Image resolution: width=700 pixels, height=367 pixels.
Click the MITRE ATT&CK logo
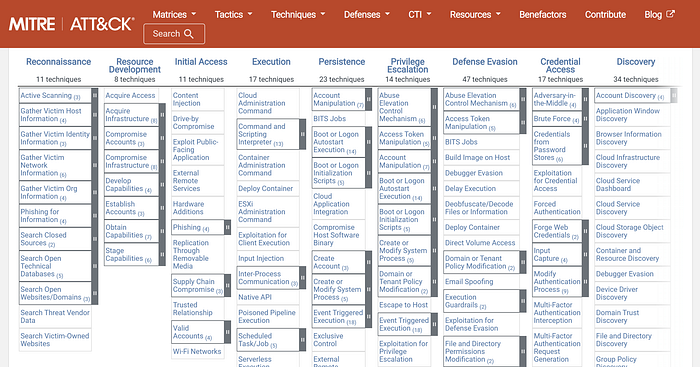71,24
